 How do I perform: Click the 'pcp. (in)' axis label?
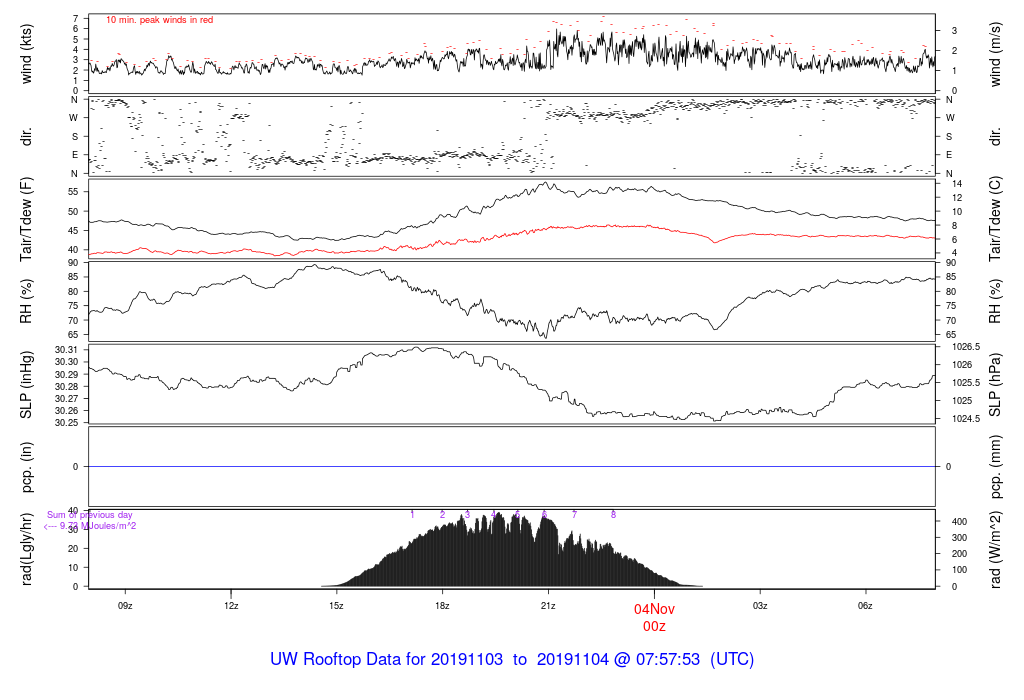tap(26, 467)
